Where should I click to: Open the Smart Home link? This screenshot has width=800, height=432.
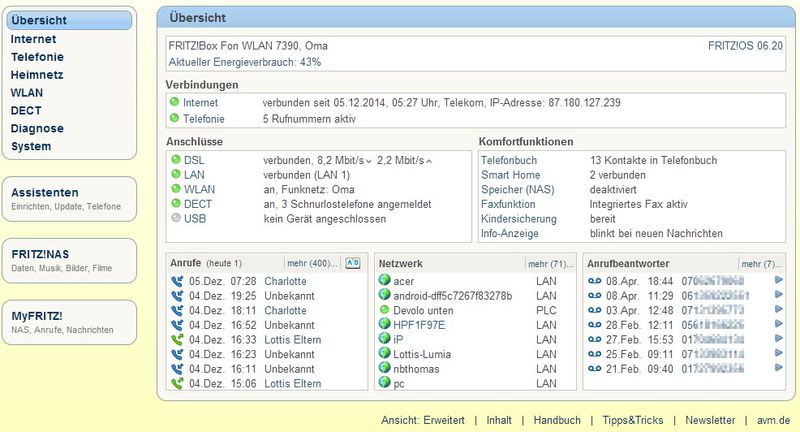click(510, 175)
